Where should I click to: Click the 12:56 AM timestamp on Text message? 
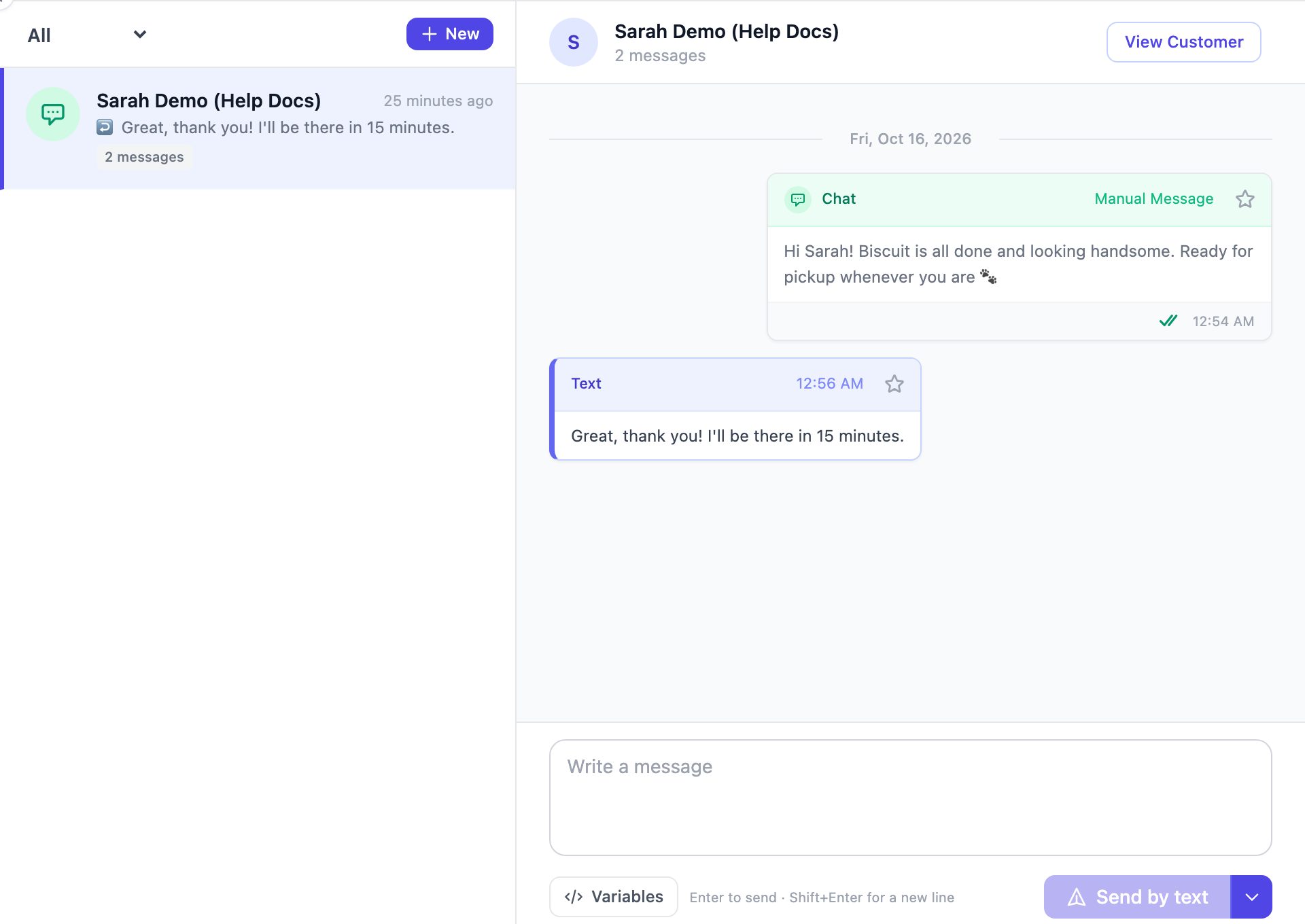830,384
